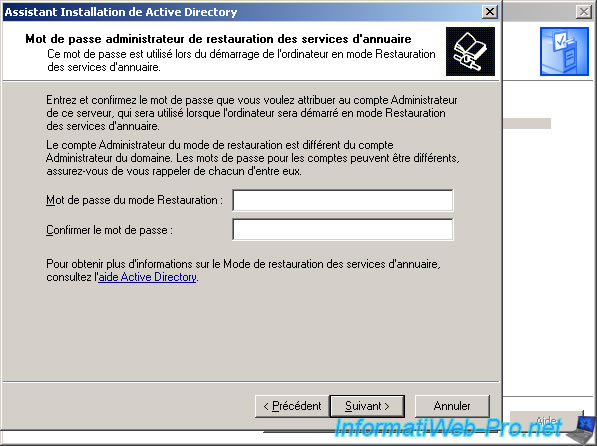Click the grey bar in the background window

coord(527,123)
